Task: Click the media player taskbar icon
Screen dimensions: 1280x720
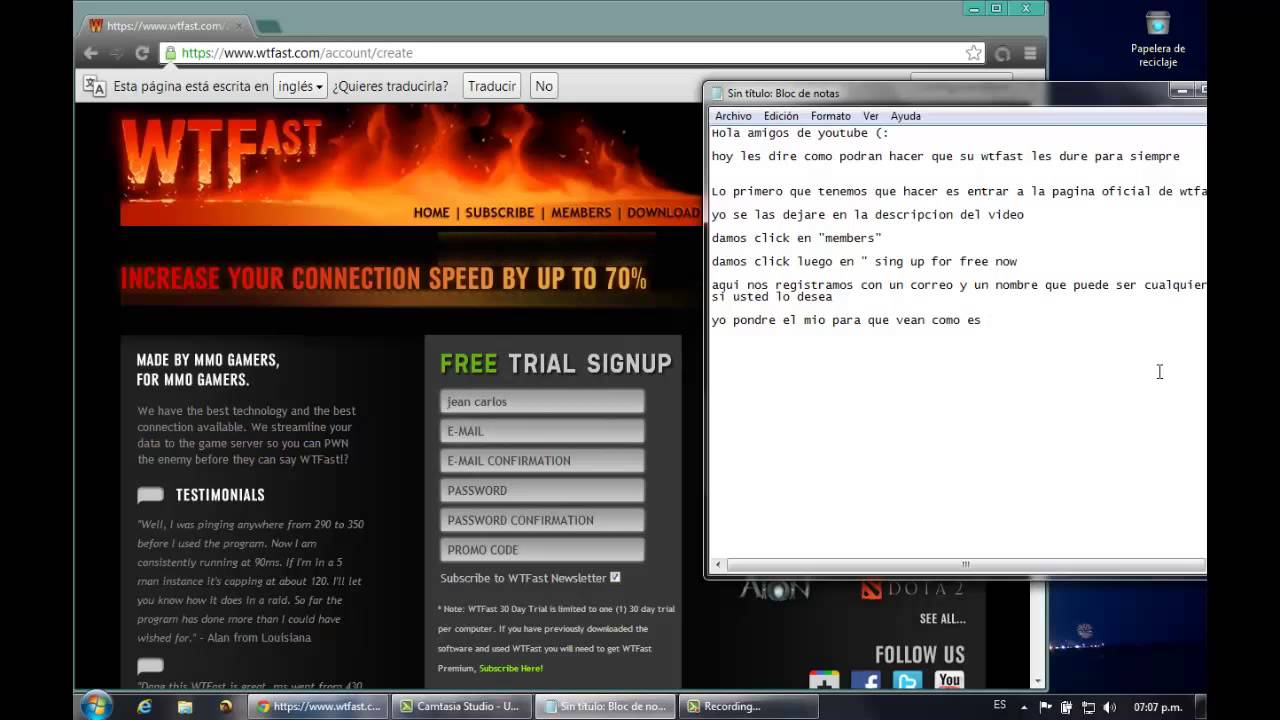Action: click(x=226, y=706)
